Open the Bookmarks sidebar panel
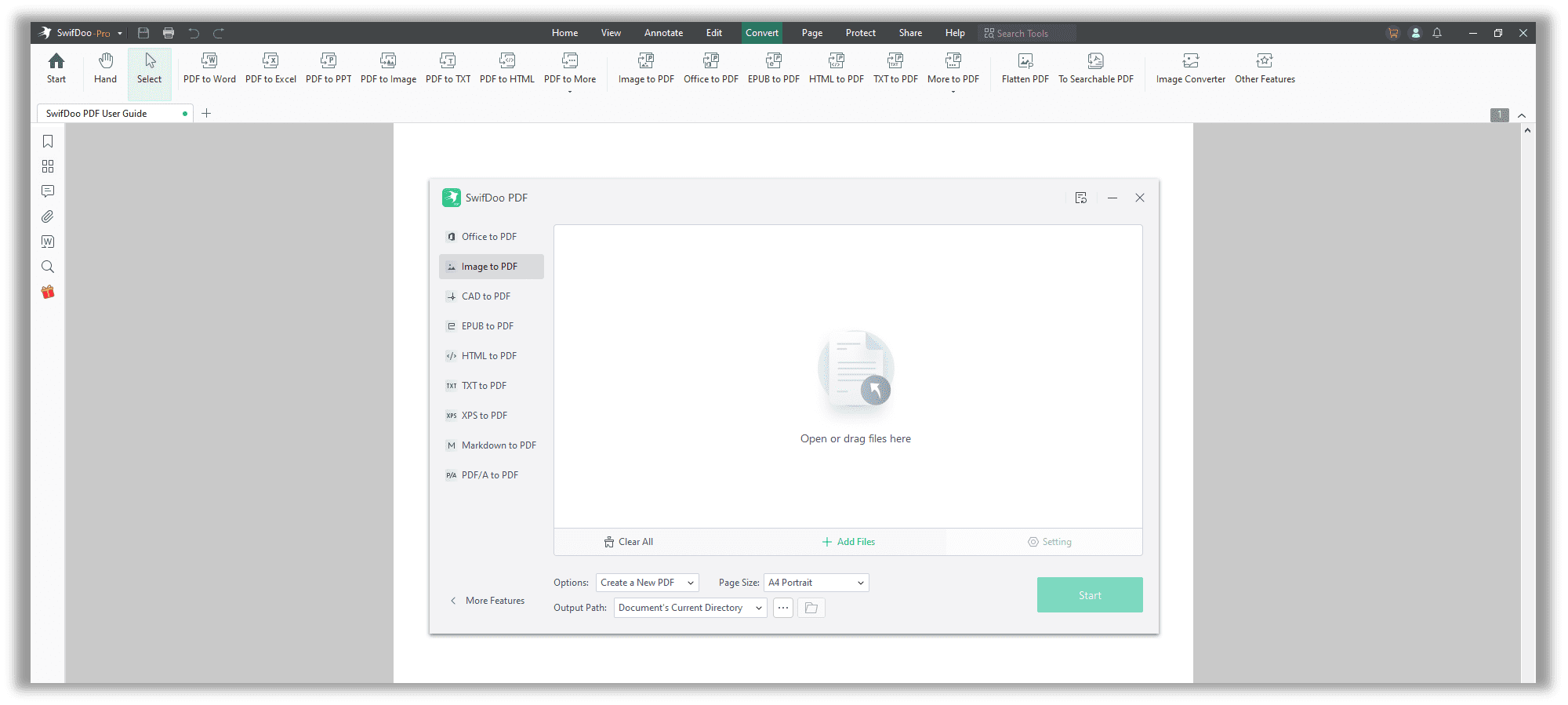The height and width of the screenshot is (705, 1568). click(48, 141)
